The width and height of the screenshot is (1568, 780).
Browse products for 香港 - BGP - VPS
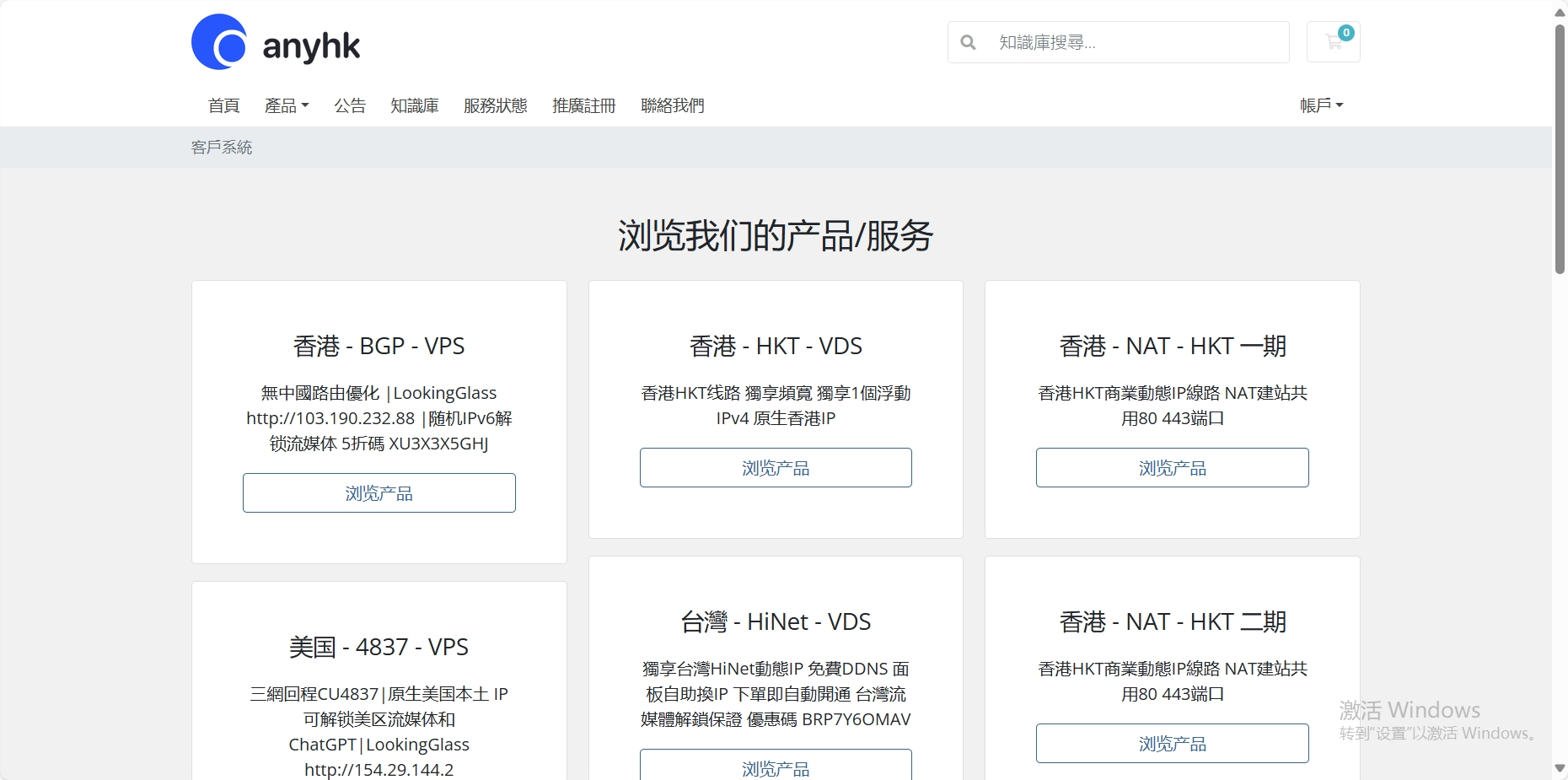pyautogui.click(x=379, y=492)
